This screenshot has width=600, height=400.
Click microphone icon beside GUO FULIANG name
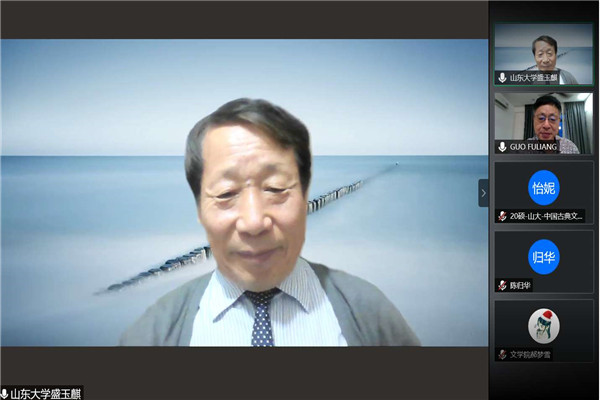click(x=502, y=147)
